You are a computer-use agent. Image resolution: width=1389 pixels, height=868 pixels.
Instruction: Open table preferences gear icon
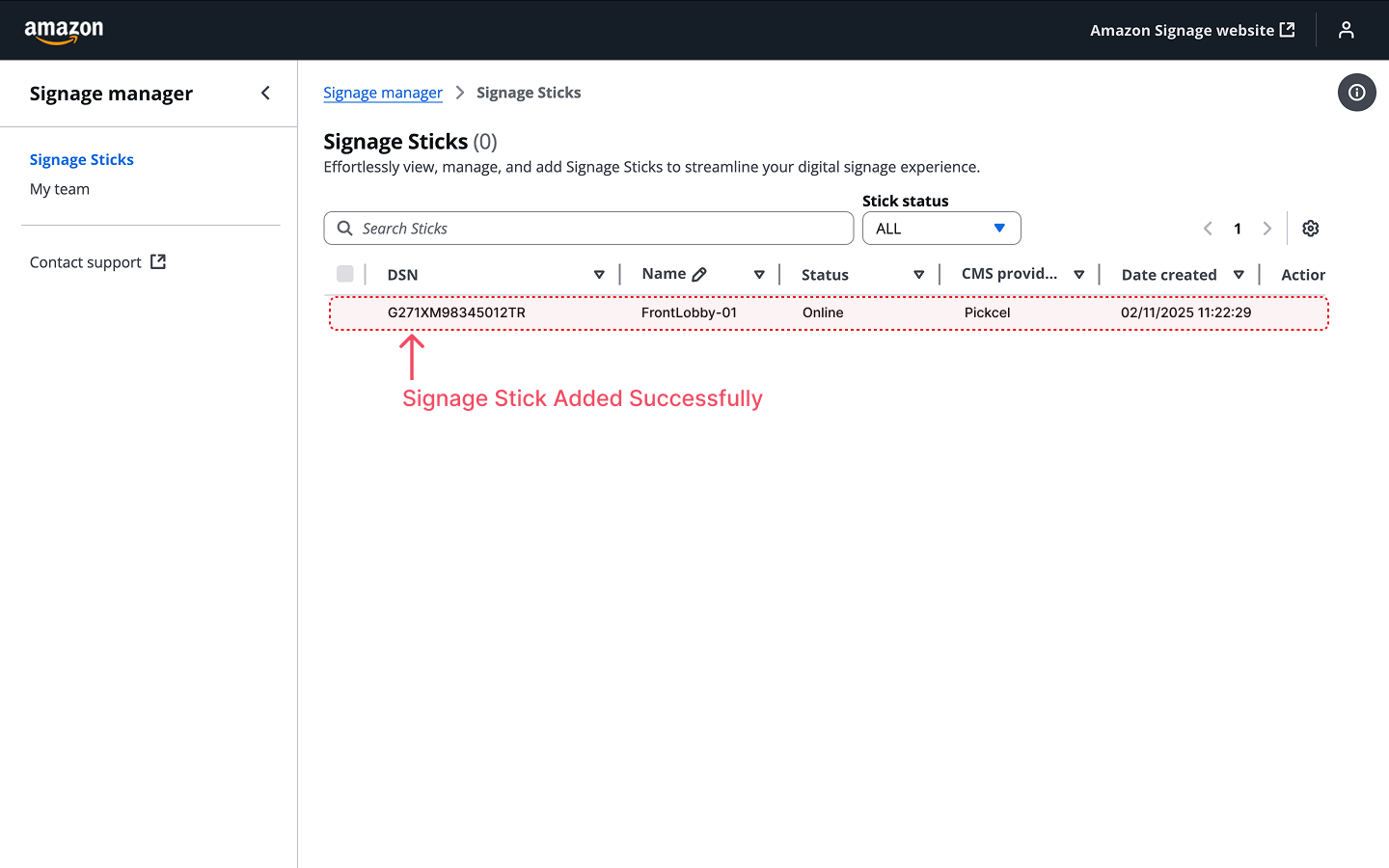click(x=1310, y=229)
